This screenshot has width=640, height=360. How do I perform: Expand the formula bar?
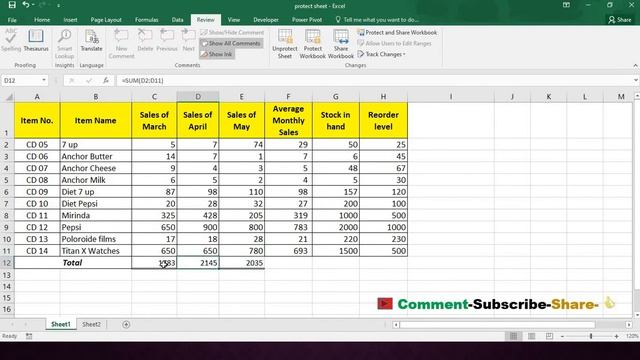pyautogui.click(x=636, y=80)
